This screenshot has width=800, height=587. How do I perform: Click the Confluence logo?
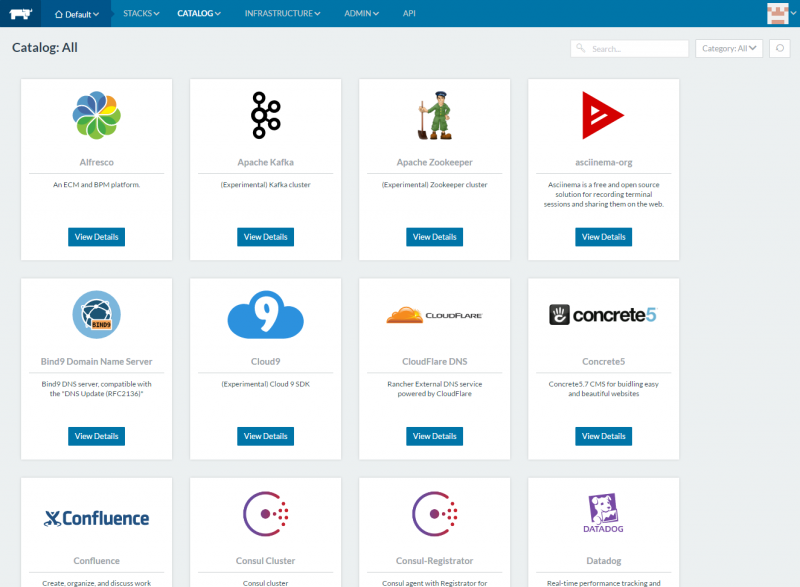pyautogui.click(x=96, y=518)
